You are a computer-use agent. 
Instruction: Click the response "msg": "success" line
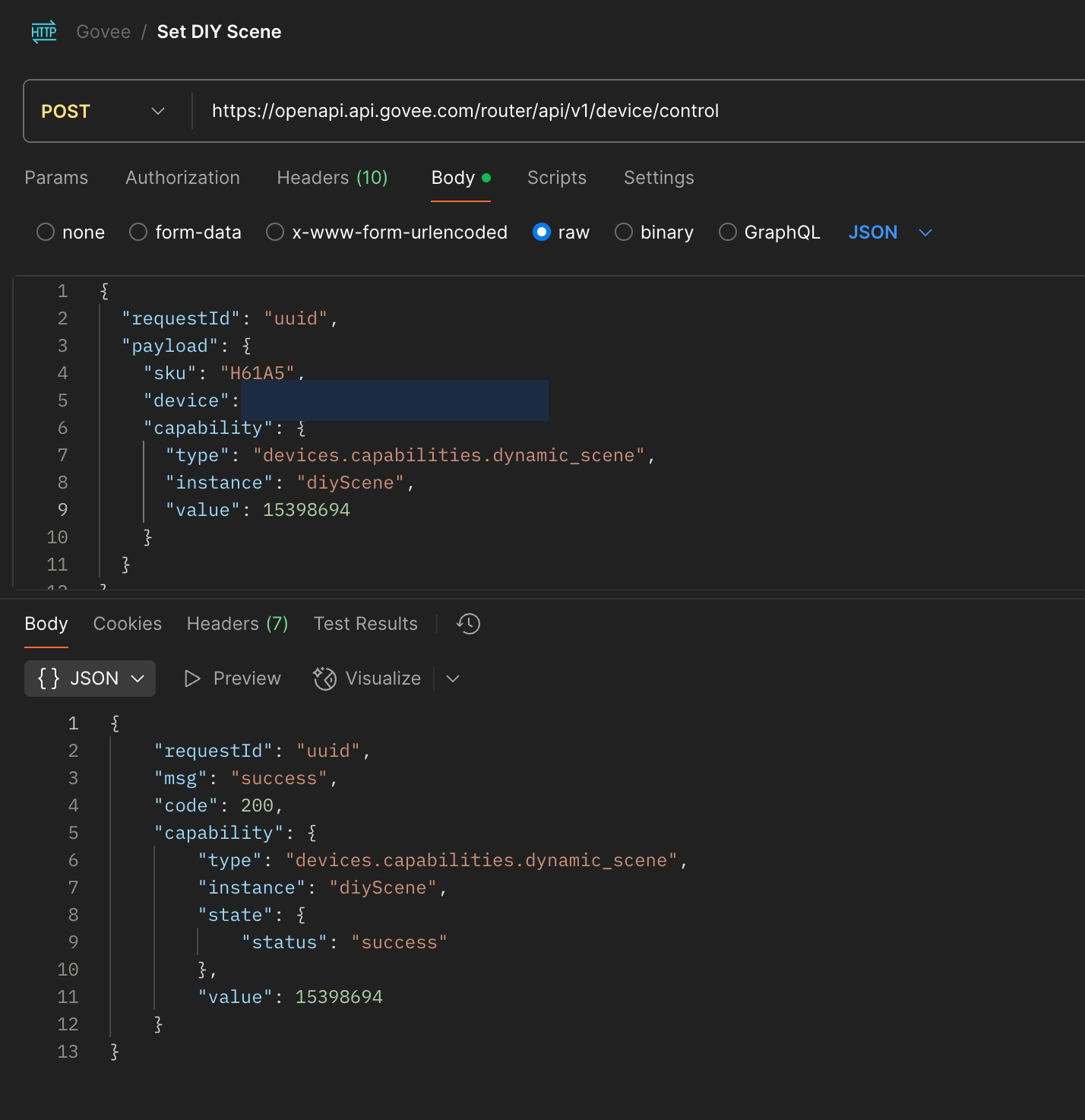coord(245,778)
